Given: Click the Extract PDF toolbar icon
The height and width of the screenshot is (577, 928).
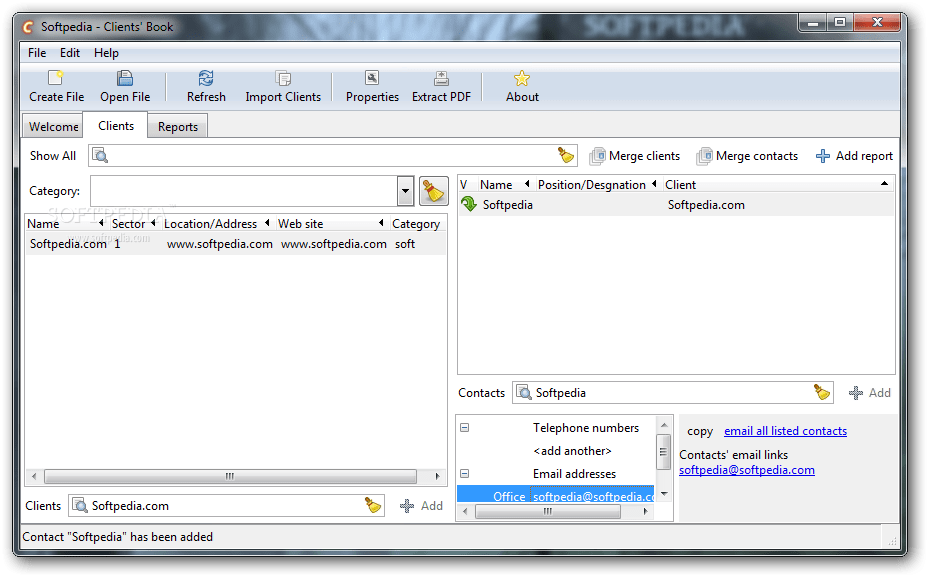Looking at the screenshot, I should point(442,78).
